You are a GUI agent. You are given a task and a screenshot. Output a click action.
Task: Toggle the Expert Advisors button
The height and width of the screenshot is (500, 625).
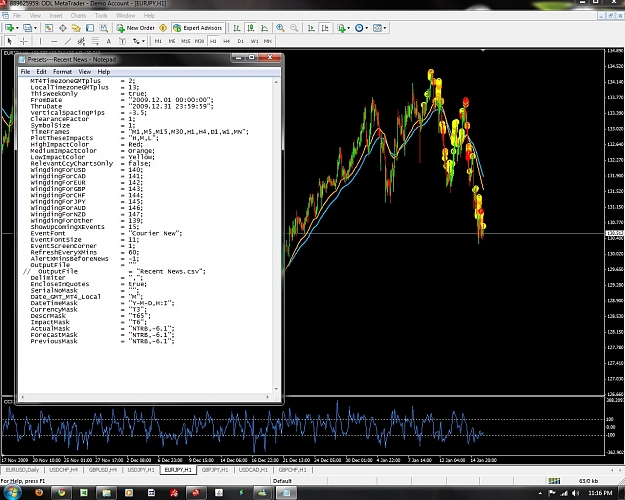[x=198, y=28]
